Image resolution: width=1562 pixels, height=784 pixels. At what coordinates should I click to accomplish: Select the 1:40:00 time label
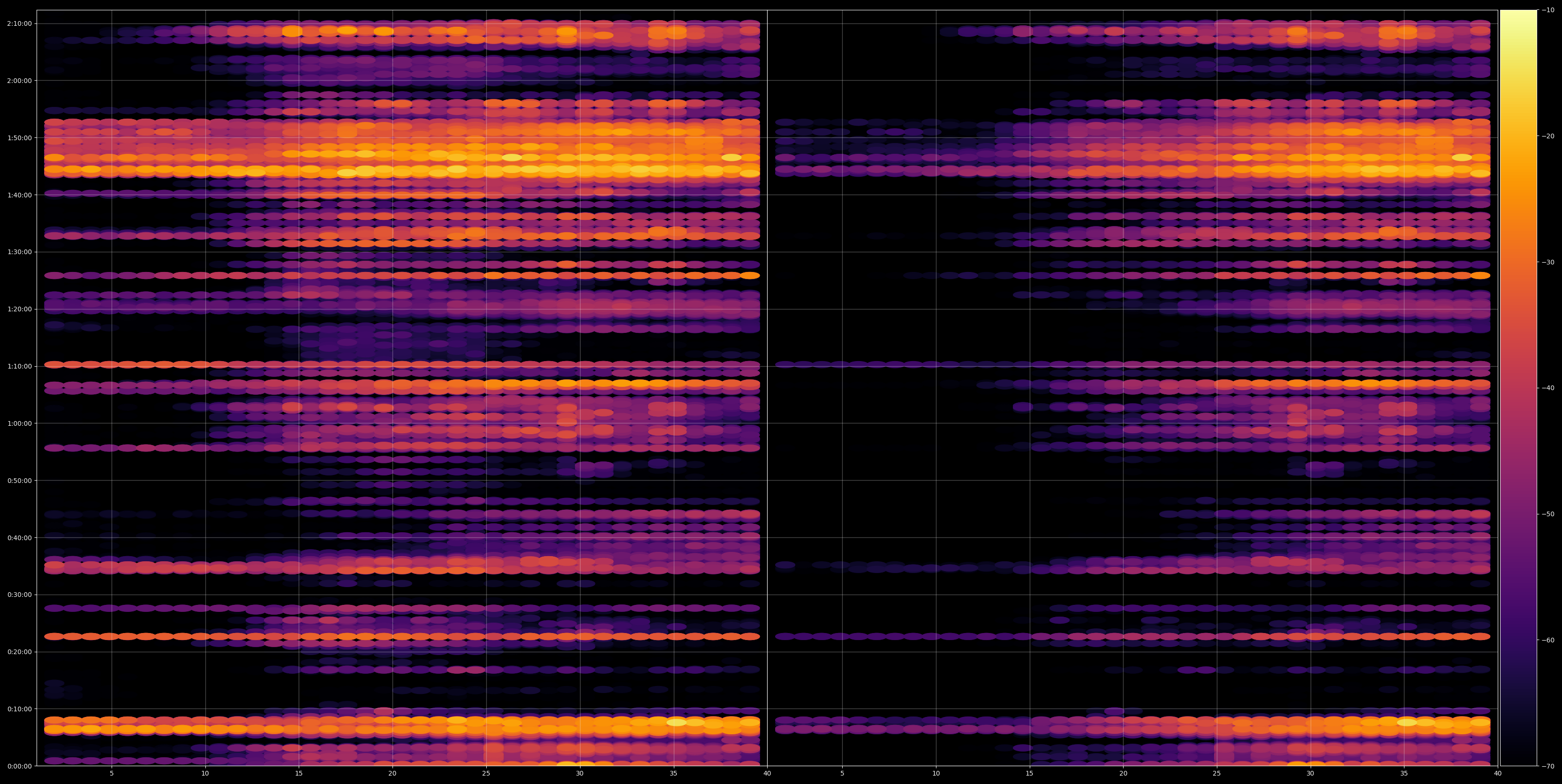(x=19, y=195)
